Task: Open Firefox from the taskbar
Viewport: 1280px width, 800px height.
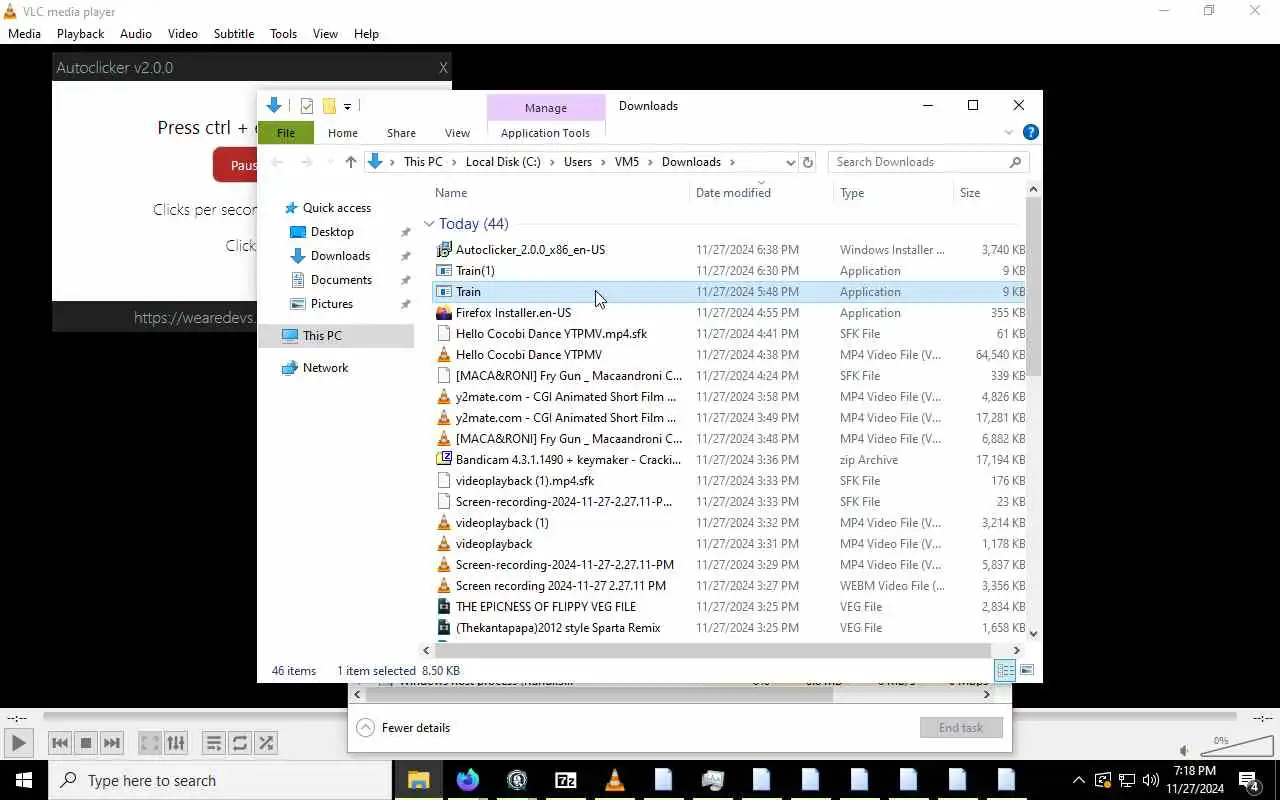Action: pos(467,780)
